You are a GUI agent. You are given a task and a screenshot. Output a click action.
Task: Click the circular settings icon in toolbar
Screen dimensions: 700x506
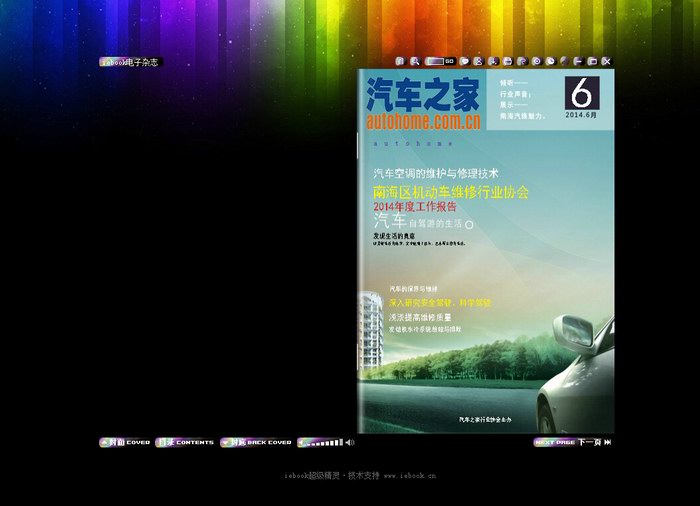click(x=537, y=62)
